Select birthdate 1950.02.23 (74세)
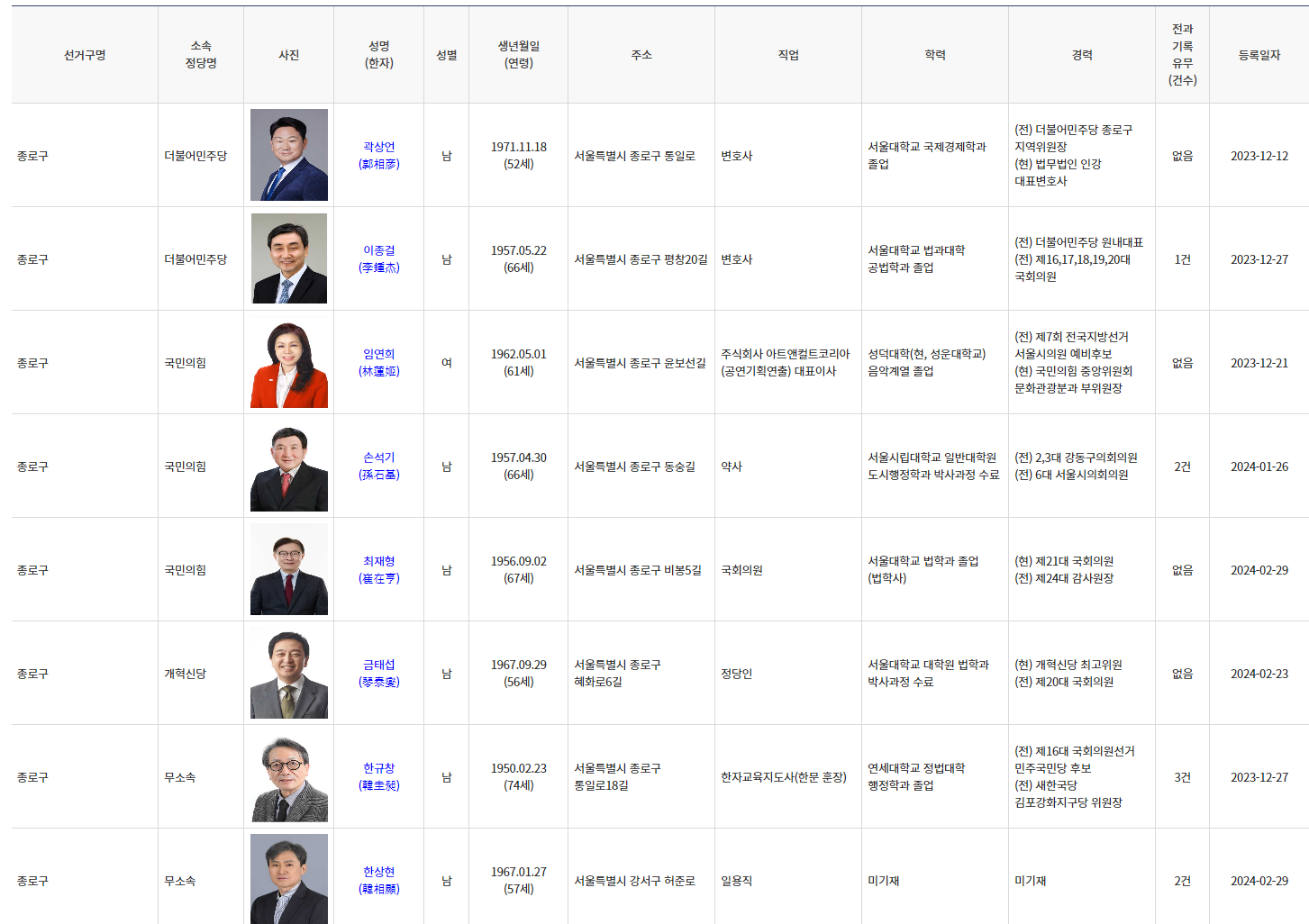The height and width of the screenshot is (924, 1309). tap(519, 776)
